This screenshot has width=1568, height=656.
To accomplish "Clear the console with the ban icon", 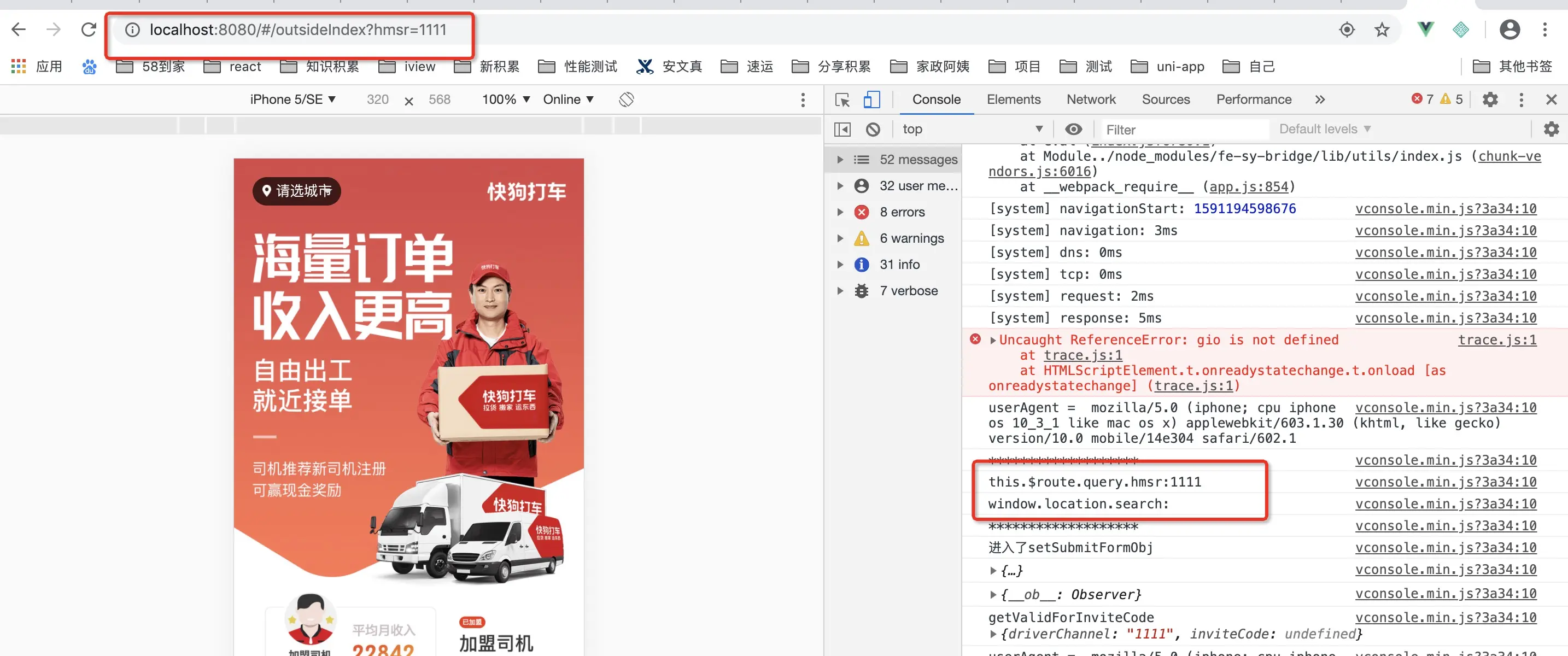I will tap(873, 129).
